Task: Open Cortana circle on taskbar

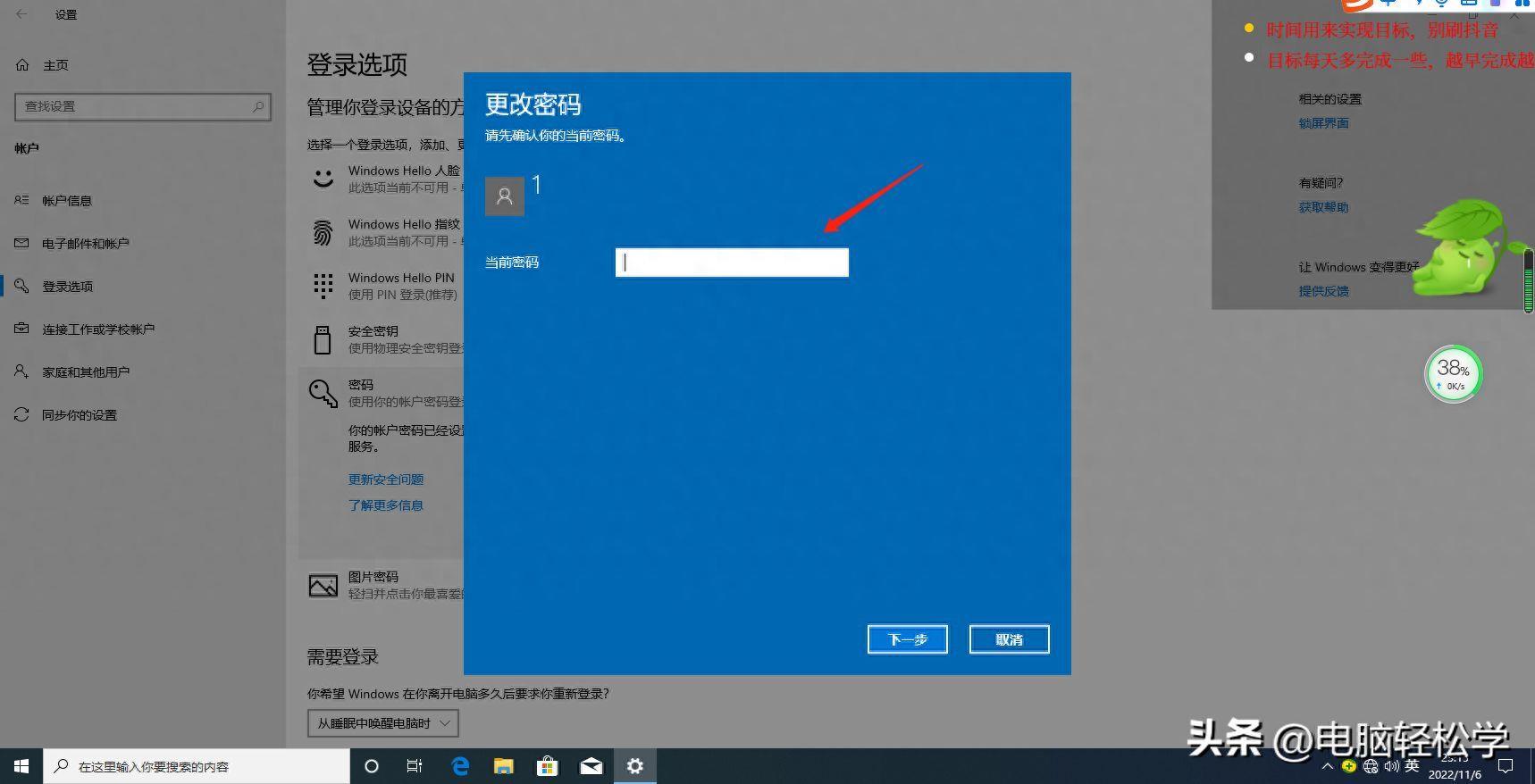Action: [372, 766]
